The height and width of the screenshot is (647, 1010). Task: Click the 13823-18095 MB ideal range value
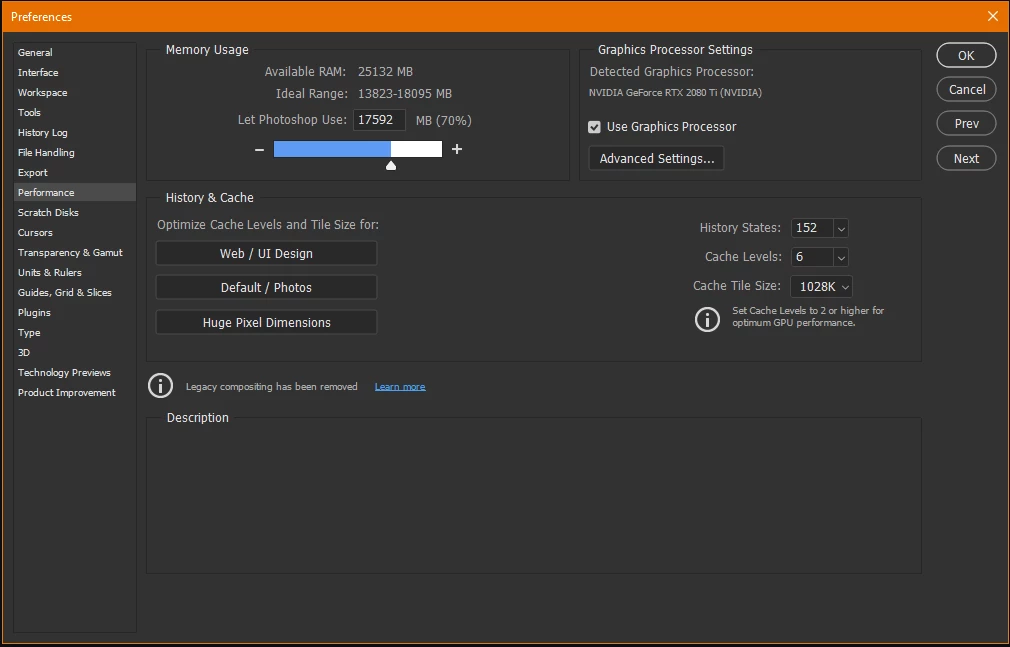pyautogui.click(x=405, y=94)
